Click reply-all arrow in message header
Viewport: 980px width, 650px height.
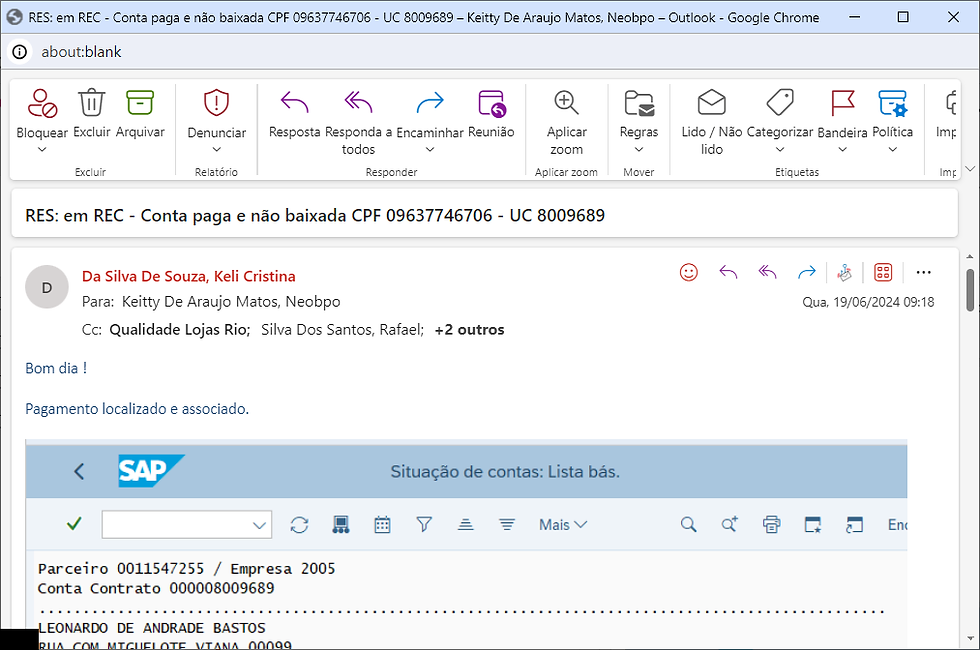coord(768,272)
